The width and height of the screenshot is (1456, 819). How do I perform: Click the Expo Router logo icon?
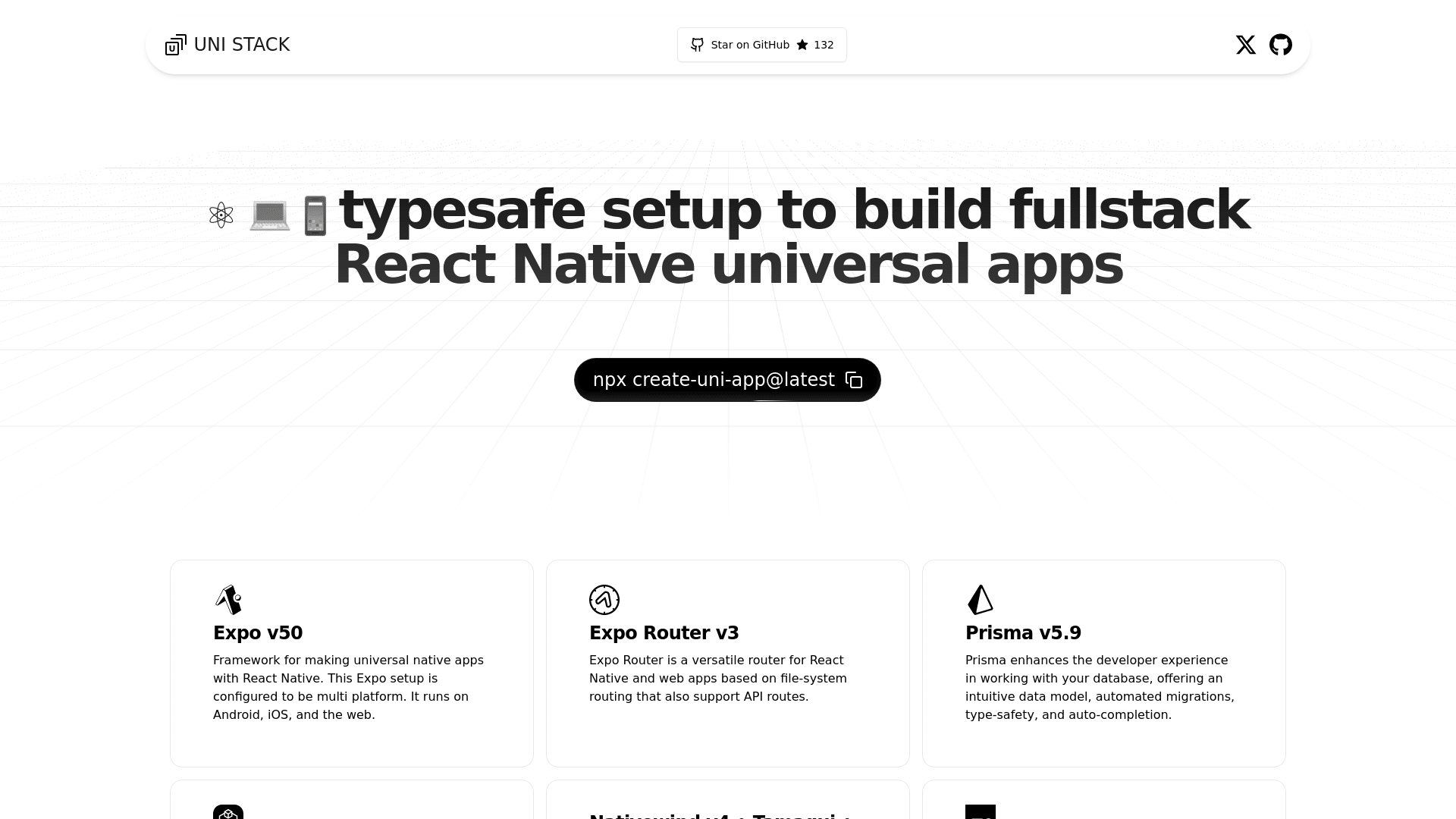tap(604, 599)
